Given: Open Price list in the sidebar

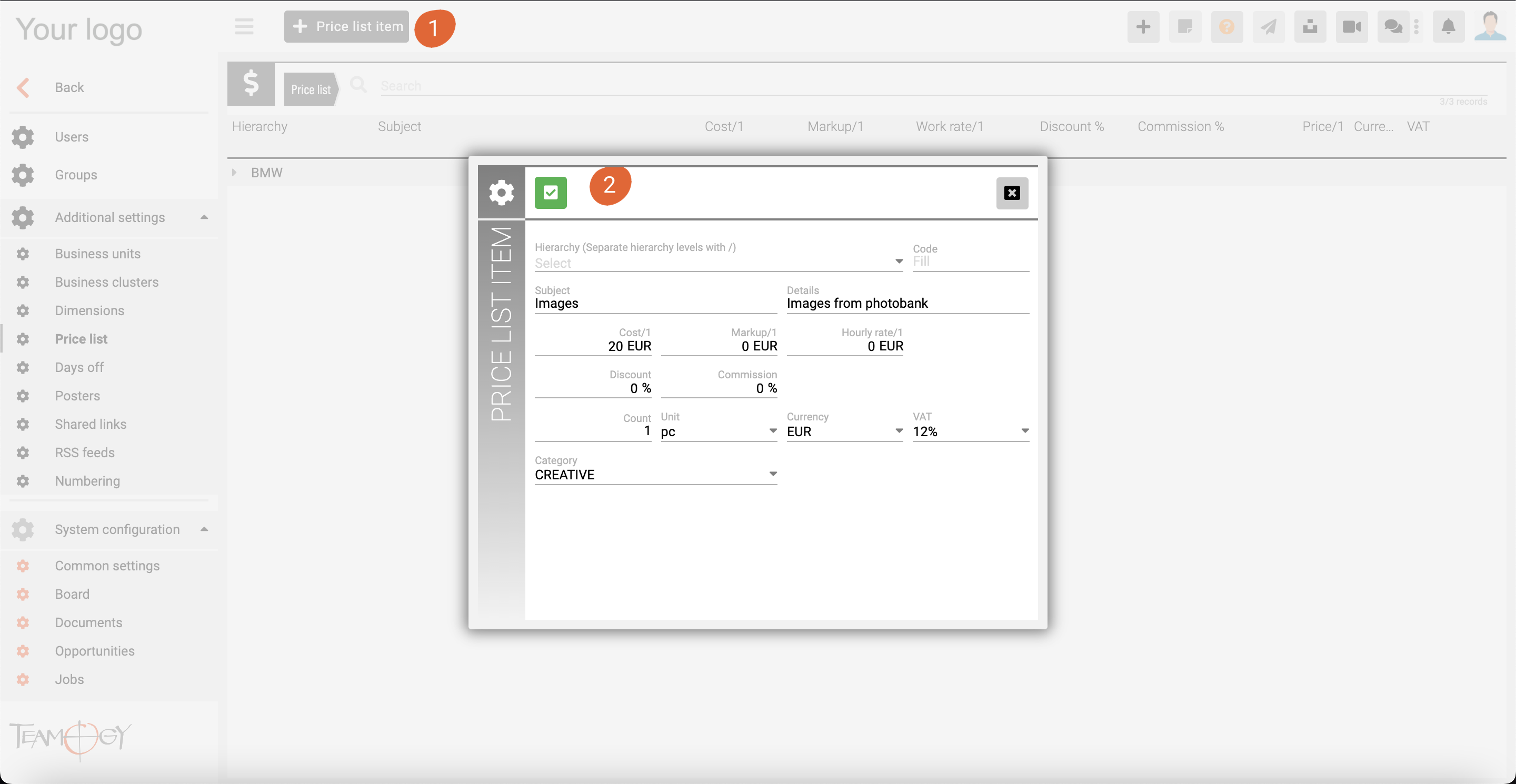Looking at the screenshot, I should pyautogui.click(x=81, y=339).
